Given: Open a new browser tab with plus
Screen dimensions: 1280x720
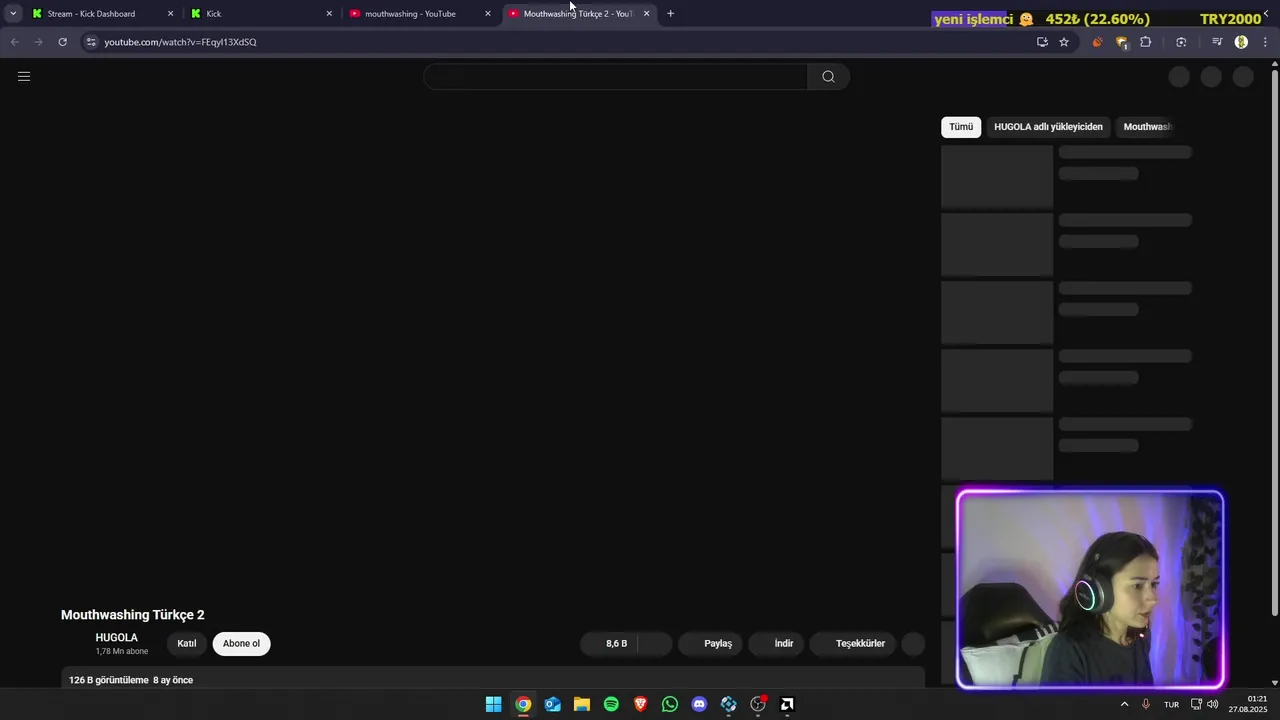Looking at the screenshot, I should [x=670, y=14].
